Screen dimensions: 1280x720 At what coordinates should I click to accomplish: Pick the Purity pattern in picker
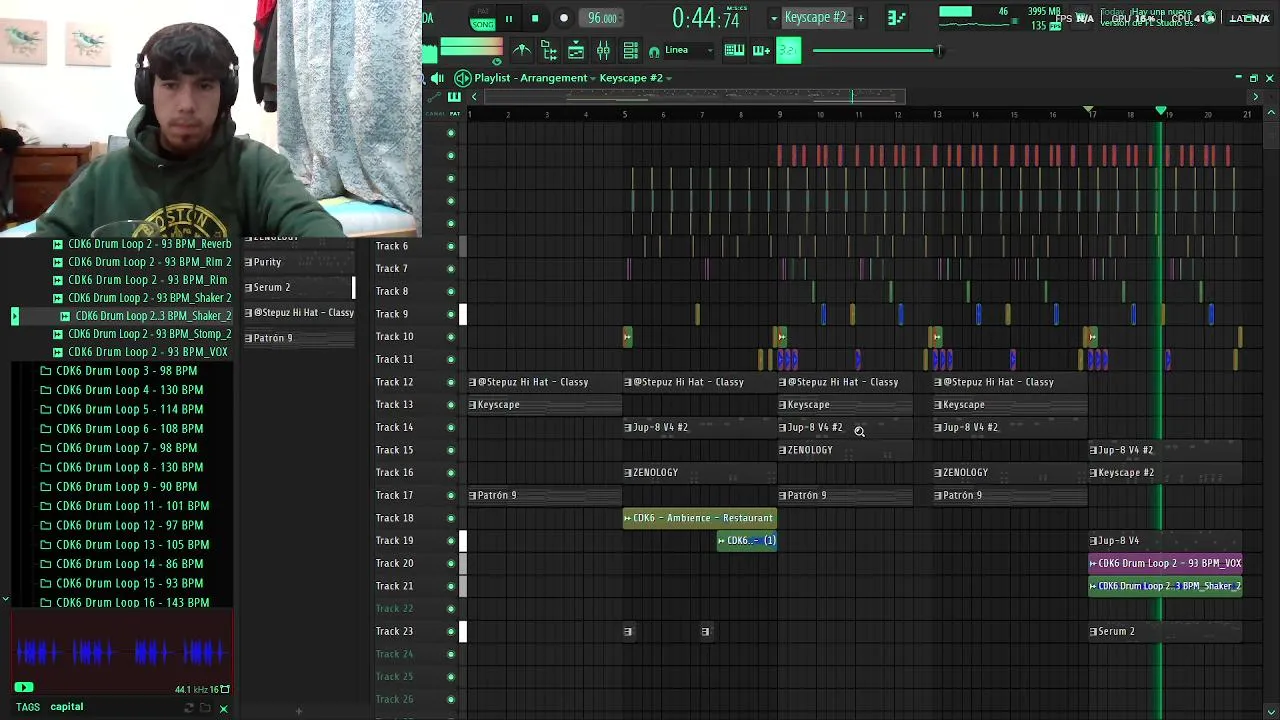pos(298,262)
